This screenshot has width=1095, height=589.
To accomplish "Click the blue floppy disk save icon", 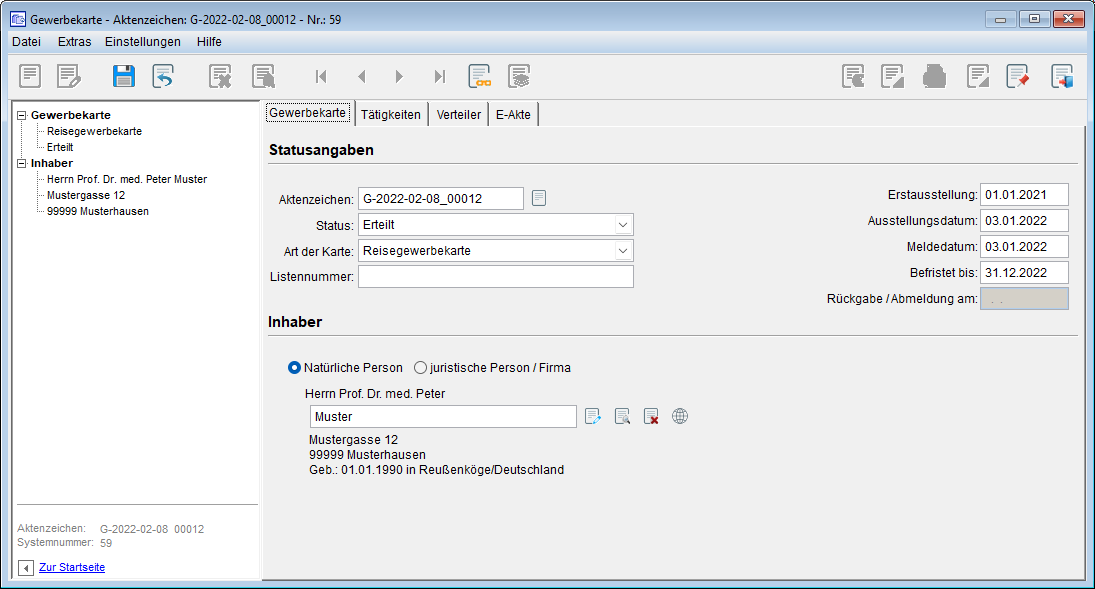I will click(x=124, y=77).
